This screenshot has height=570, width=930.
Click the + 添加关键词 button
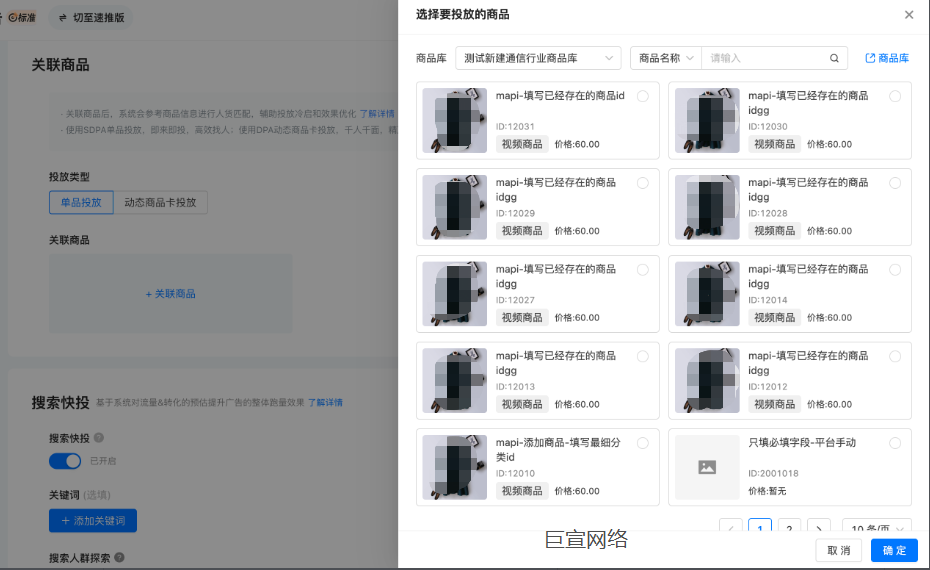point(93,520)
